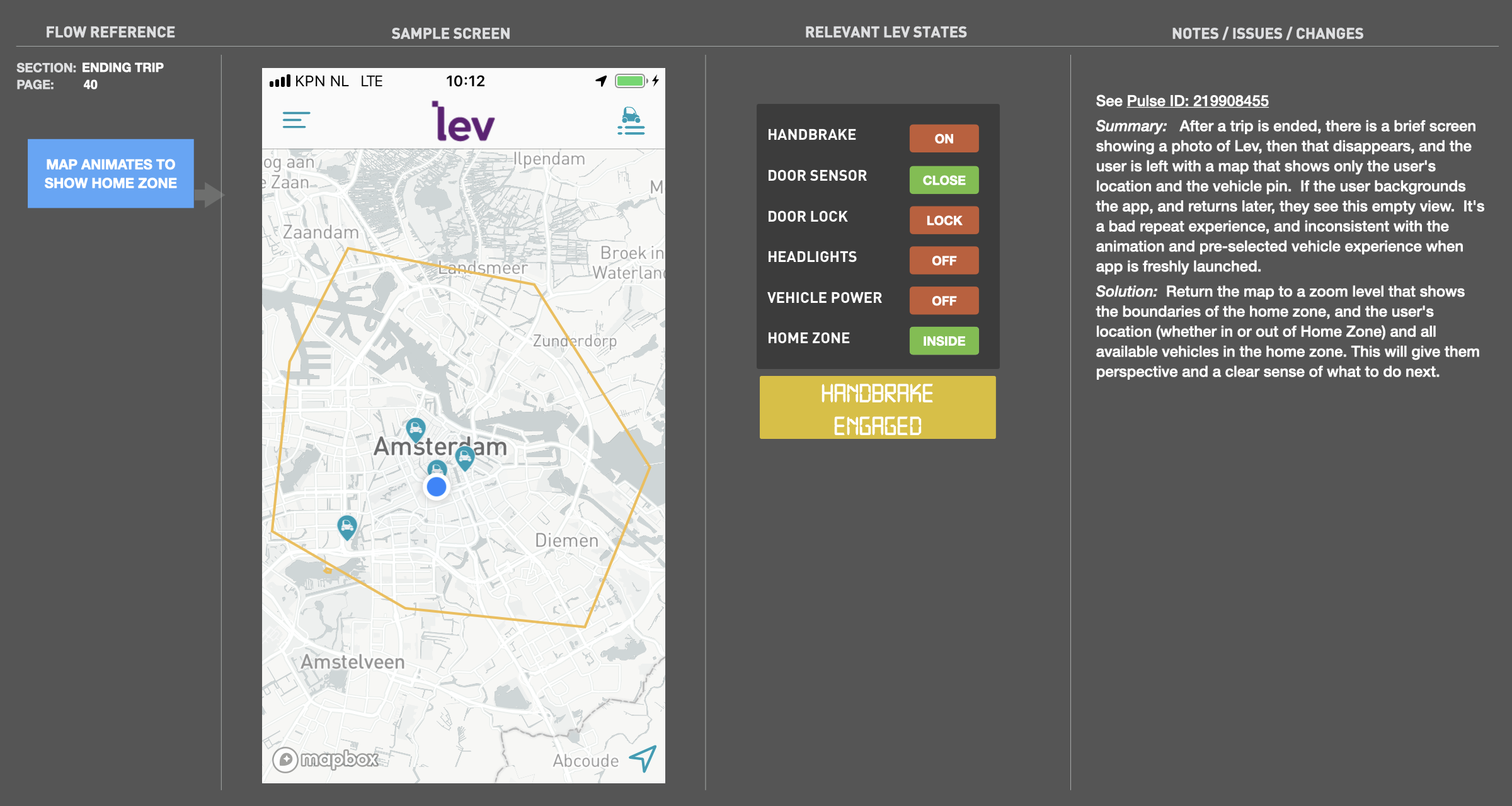Image resolution: width=1512 pixels, height=806 pixels.
Task: Toggle the Door Sensor CLOSE state
Action: click(943, 180)
